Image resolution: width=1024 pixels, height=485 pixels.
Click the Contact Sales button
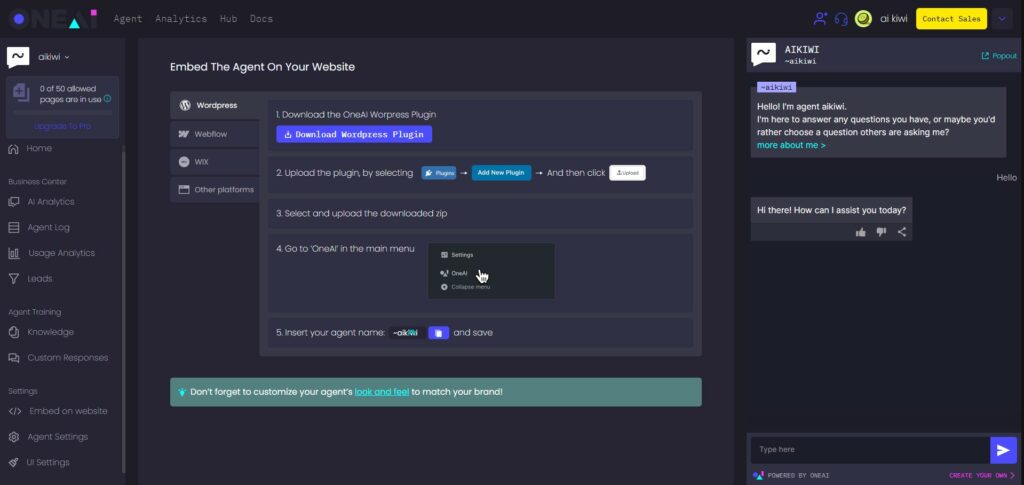tap(951, 19)
